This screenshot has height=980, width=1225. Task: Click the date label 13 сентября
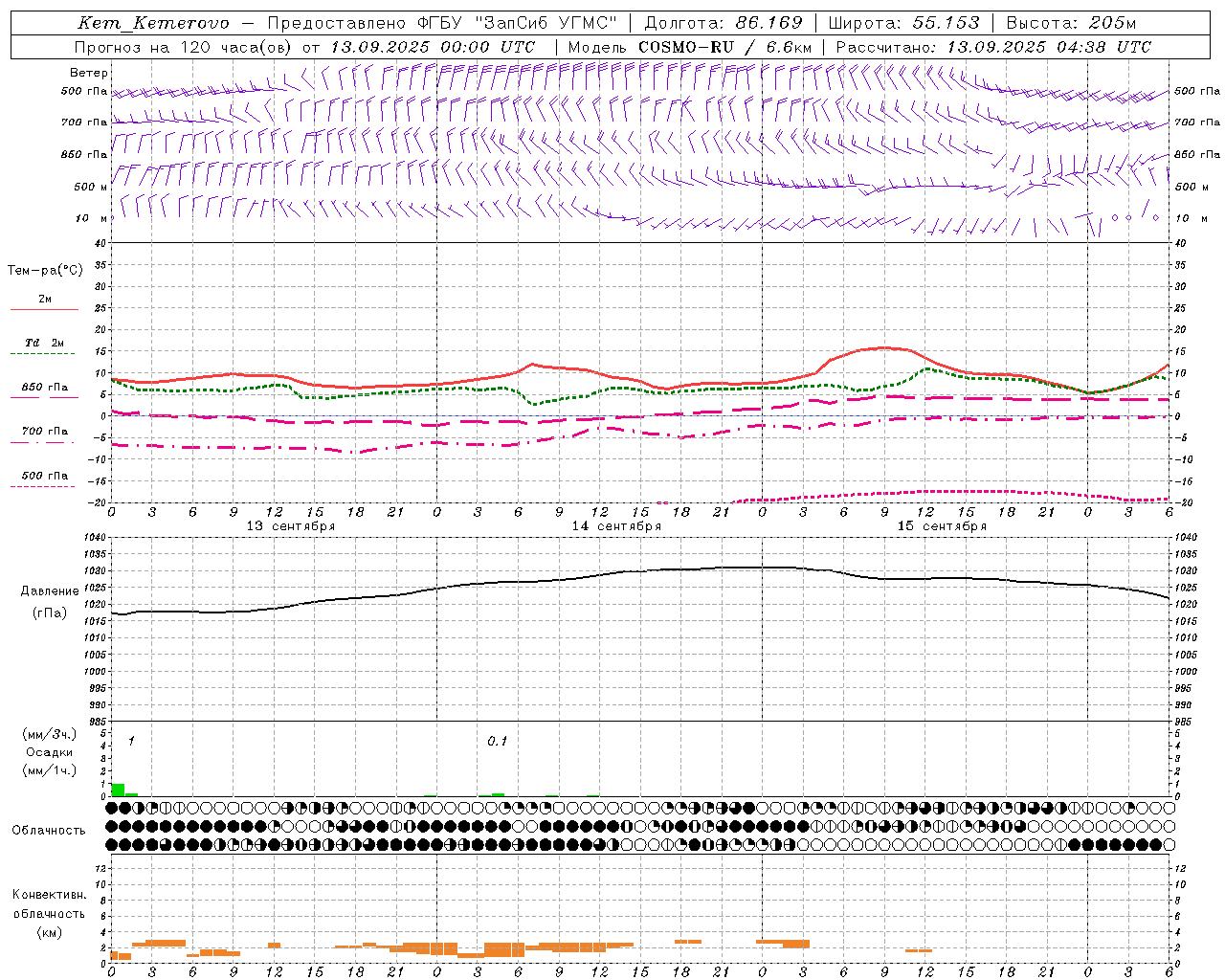(x=291, y=526)
